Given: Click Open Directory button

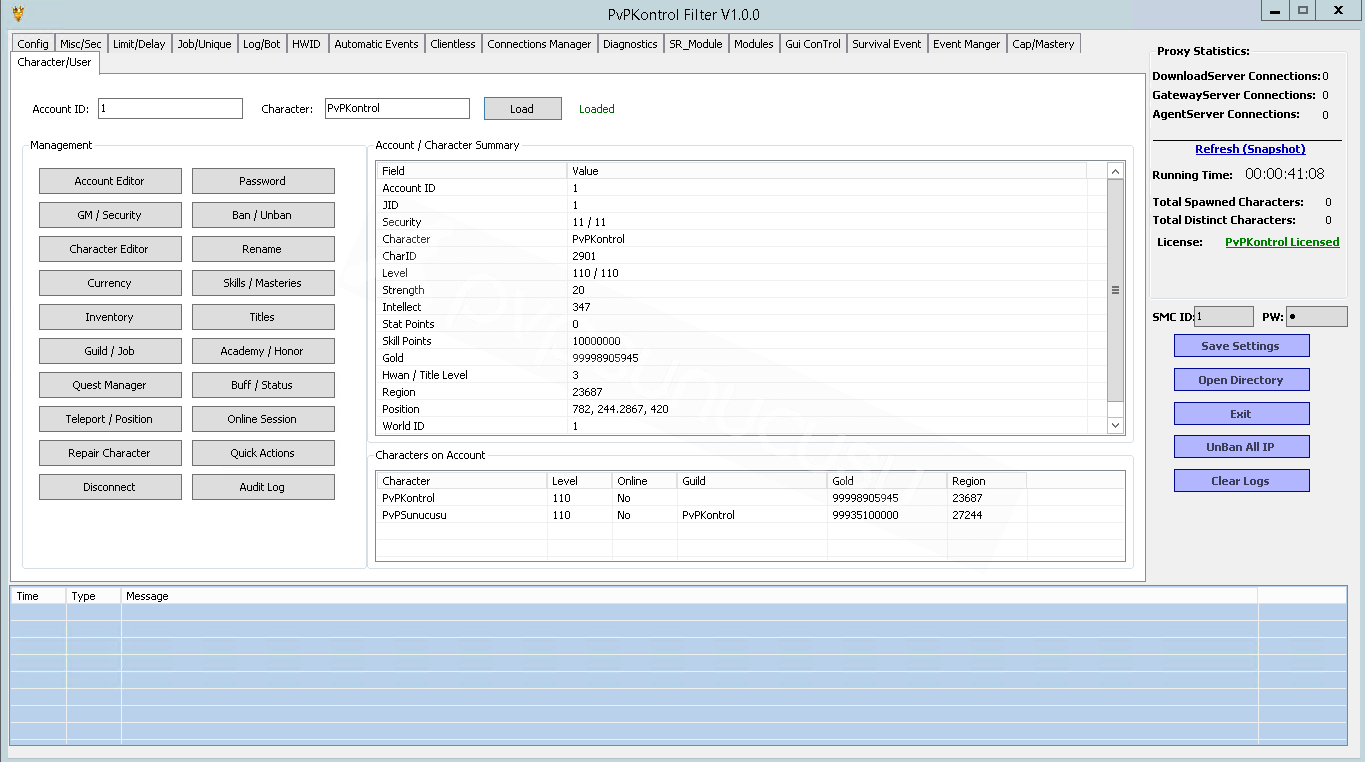Looking at the screenshot, I should 1241,380.
